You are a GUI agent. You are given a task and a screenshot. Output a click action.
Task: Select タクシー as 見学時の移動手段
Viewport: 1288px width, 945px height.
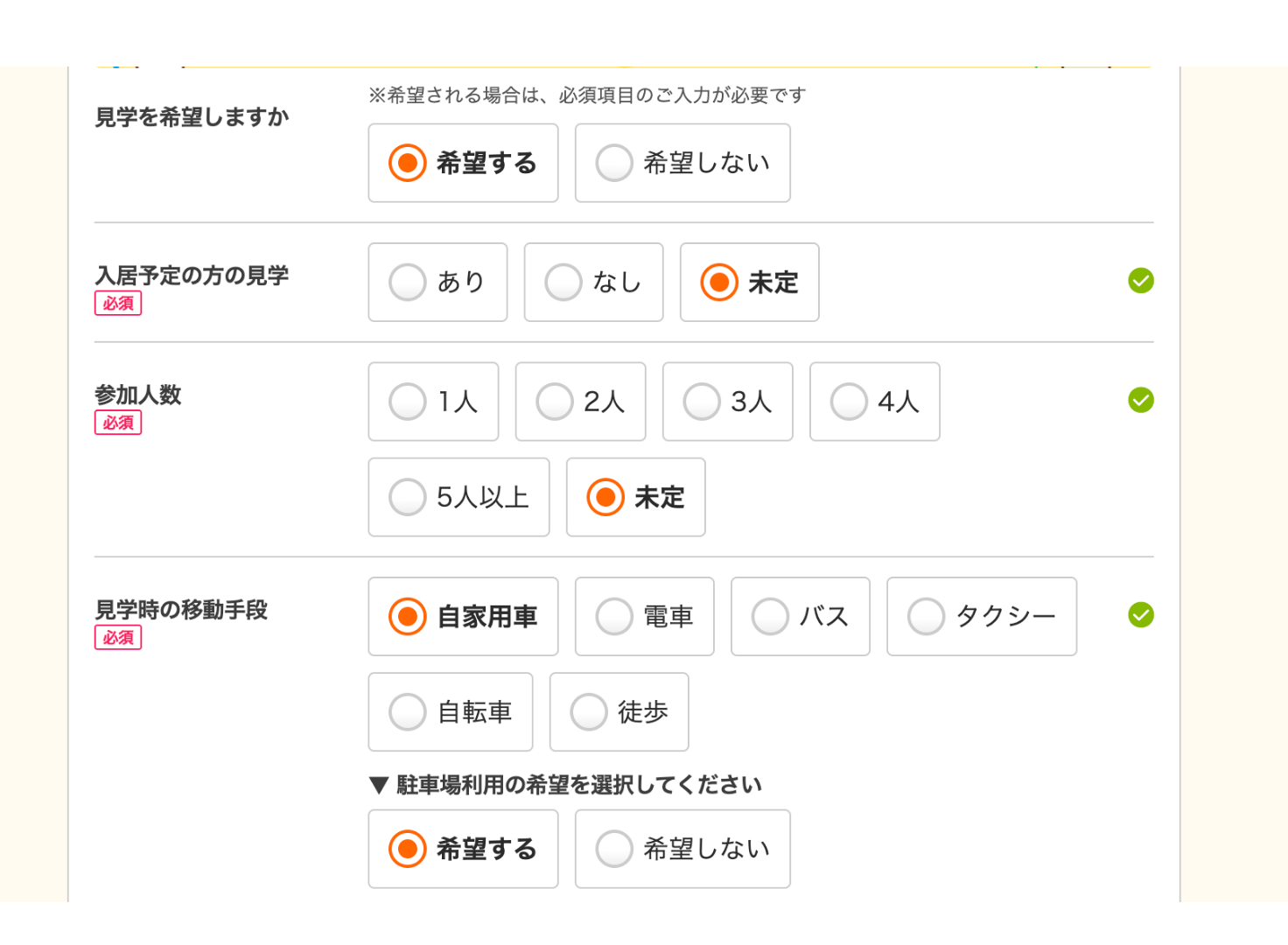pyautogui.click(x=982, y=616)
